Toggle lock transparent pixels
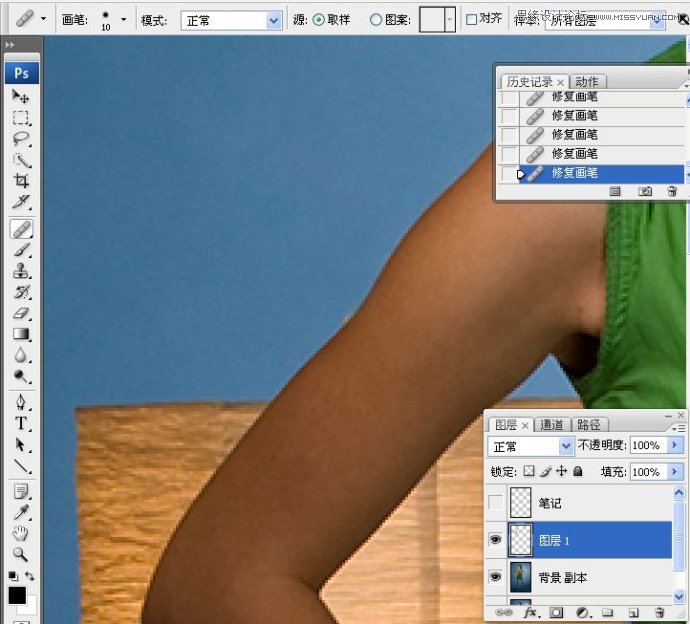The width and height of the screenshot is (690, 624). point(529,471)
